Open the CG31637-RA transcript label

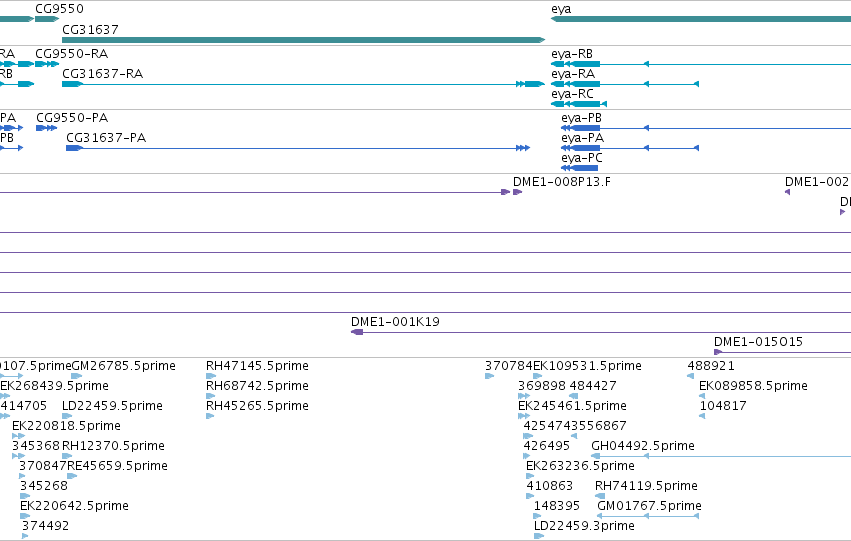pyautogui.click(x=103, y=74)
